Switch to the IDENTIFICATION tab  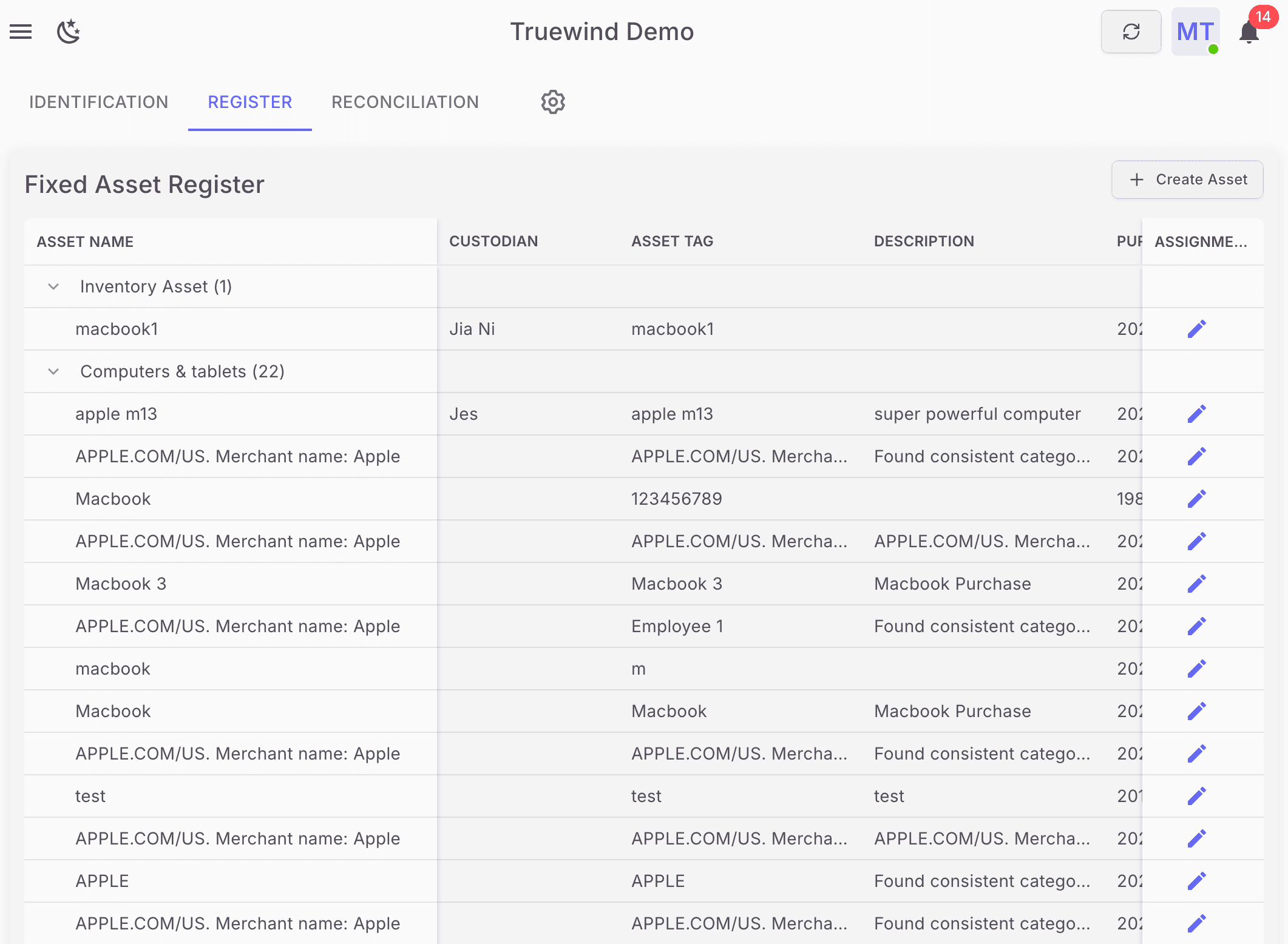coord(98,102)
